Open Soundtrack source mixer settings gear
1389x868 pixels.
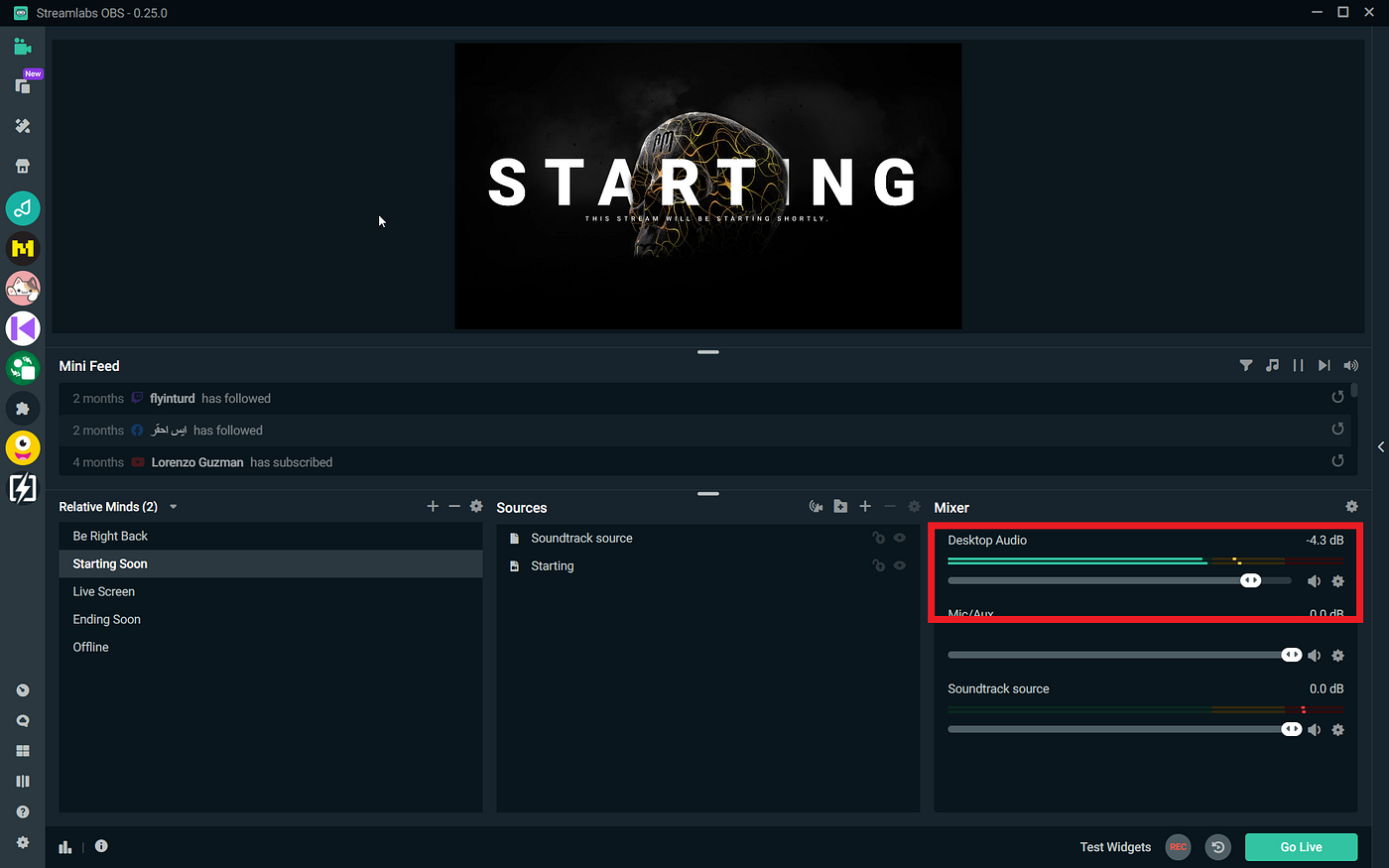[x=1337, y=730]
